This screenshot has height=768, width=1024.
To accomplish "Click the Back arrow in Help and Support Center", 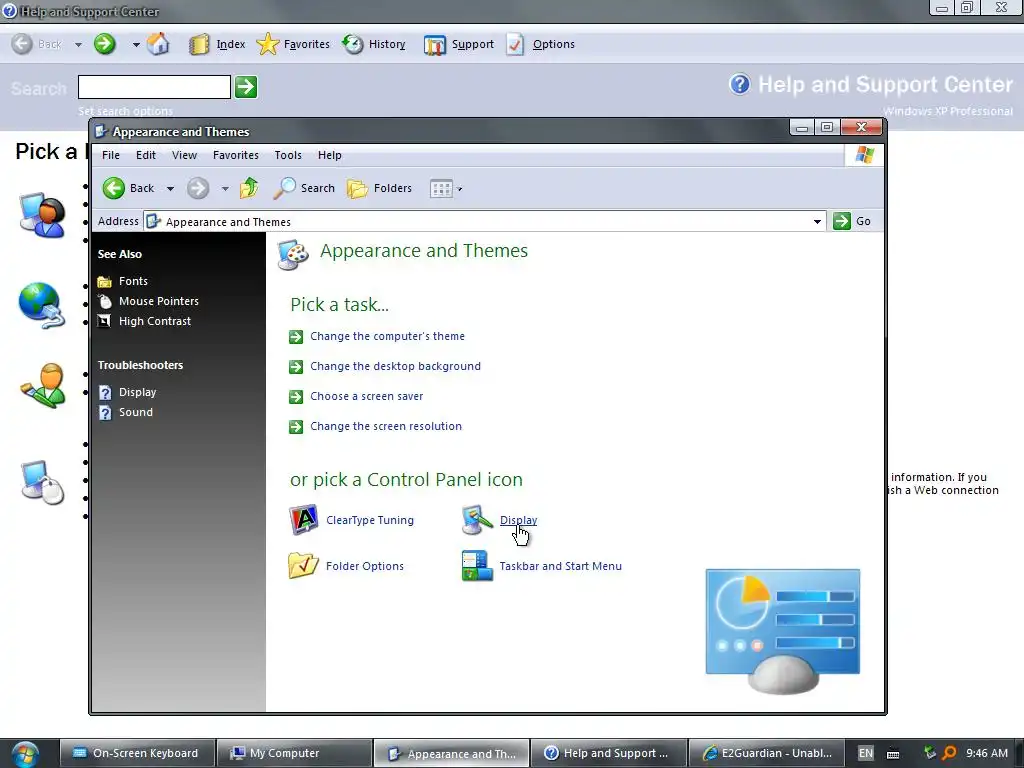I will pyautogui.click(x=22, y=44).
